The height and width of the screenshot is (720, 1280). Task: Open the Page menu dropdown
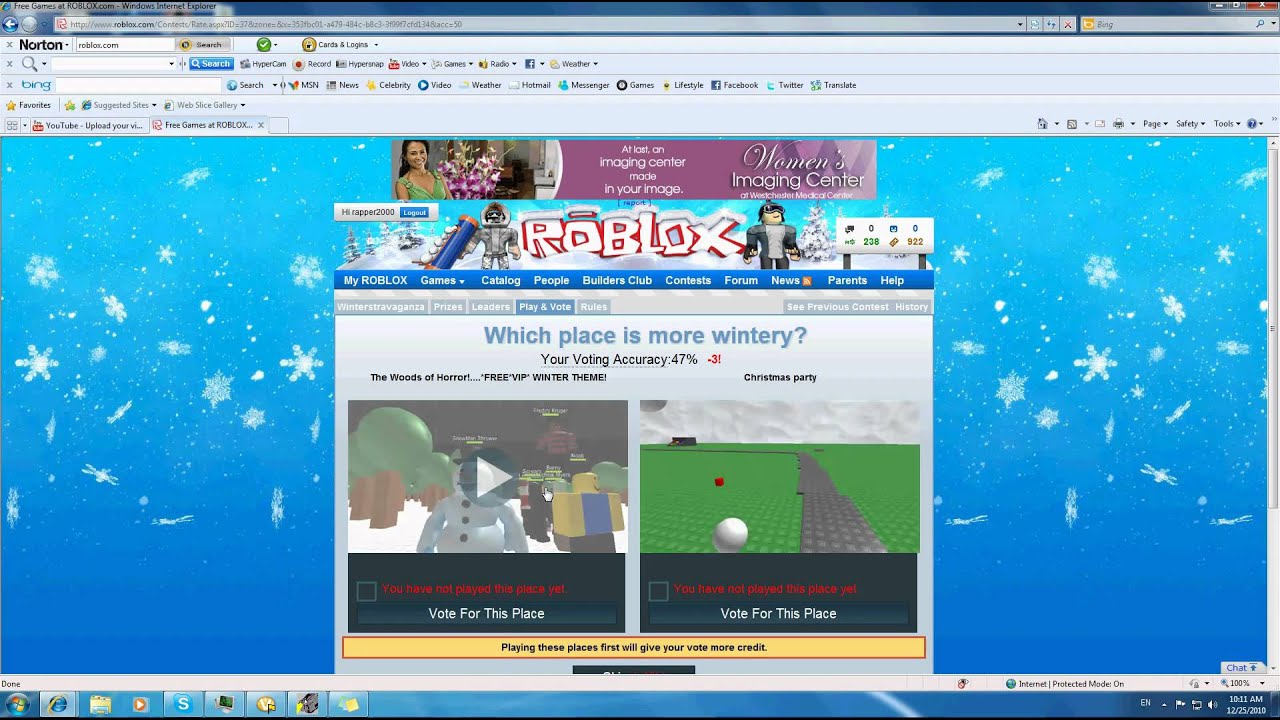[x=1155, y=124]
